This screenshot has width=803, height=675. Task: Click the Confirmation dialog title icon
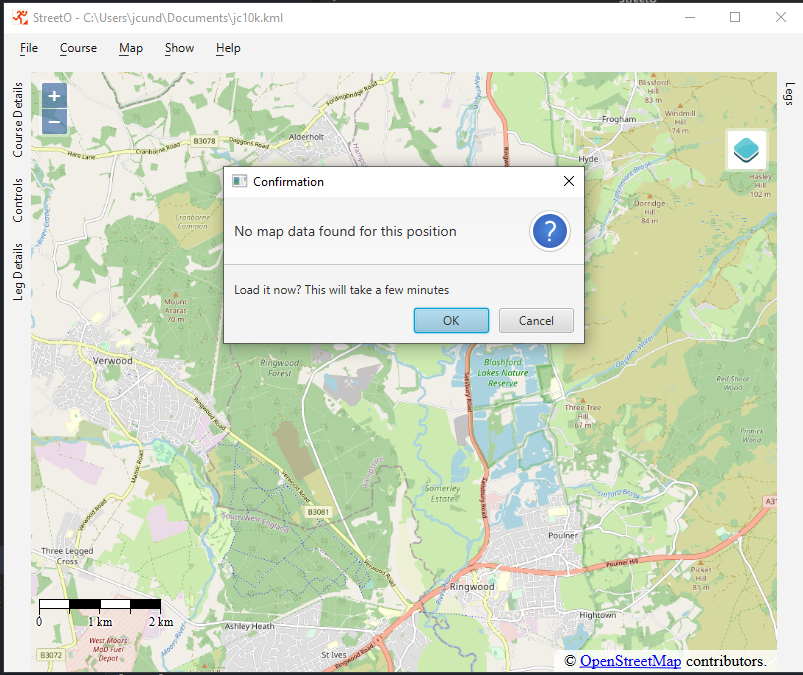click(240, 182)
